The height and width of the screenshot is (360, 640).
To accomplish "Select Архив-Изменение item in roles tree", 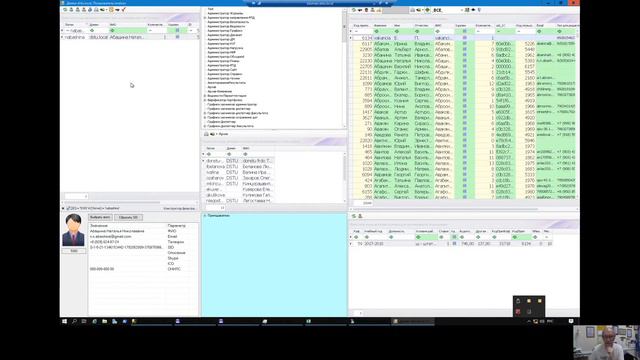I will 220,91.
